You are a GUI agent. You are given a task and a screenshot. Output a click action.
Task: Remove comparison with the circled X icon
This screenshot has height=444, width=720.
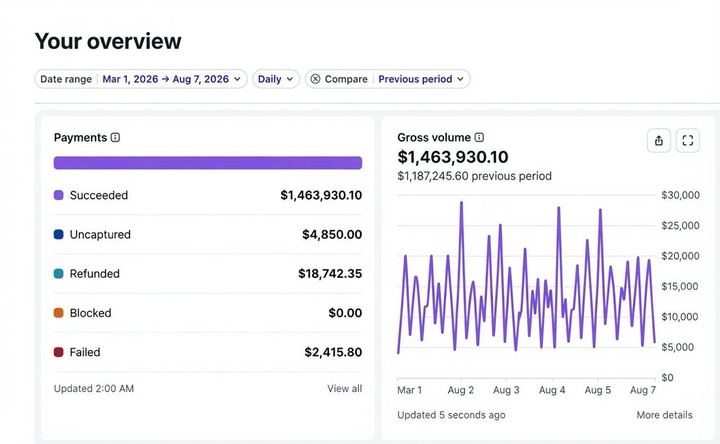[x=315, y=79]
